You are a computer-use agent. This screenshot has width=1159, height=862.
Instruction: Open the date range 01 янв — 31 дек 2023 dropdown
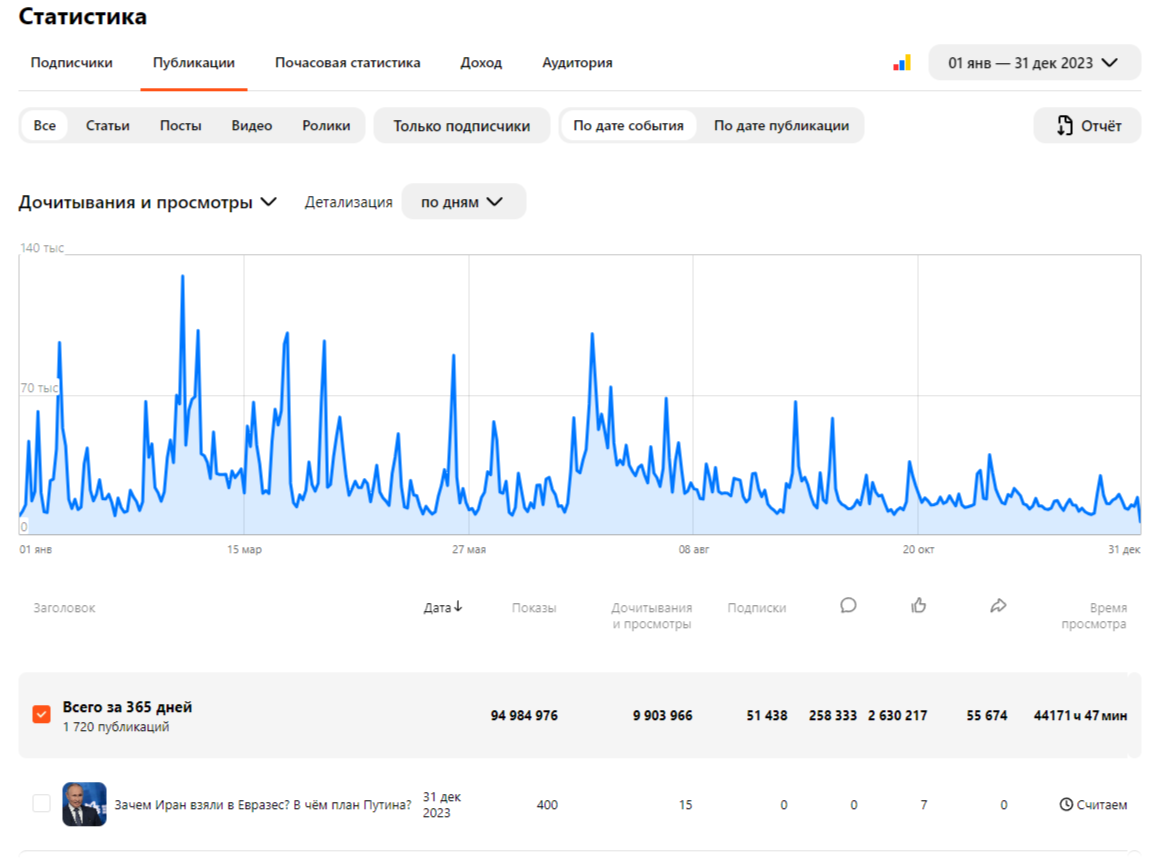1034,63
